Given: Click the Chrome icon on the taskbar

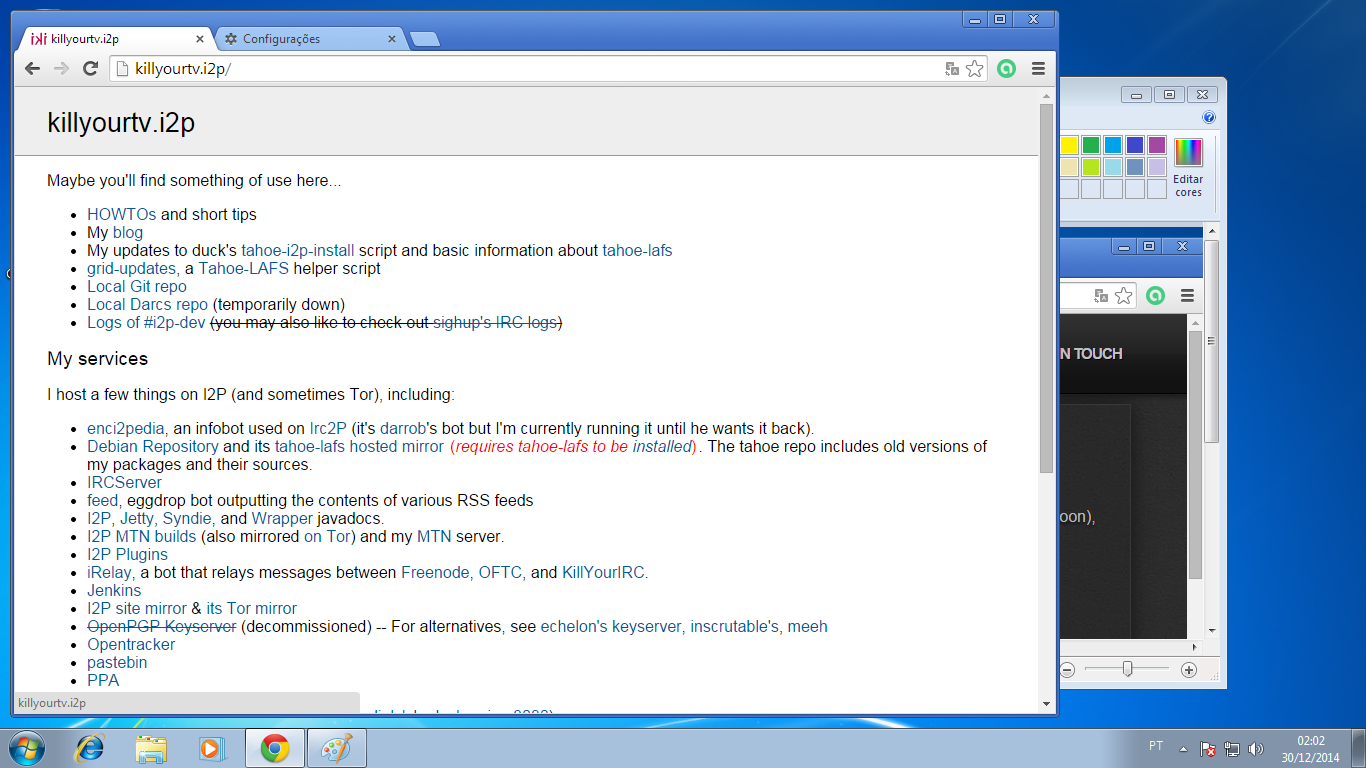Looking at the screenshot, I should tap(275, 748).
